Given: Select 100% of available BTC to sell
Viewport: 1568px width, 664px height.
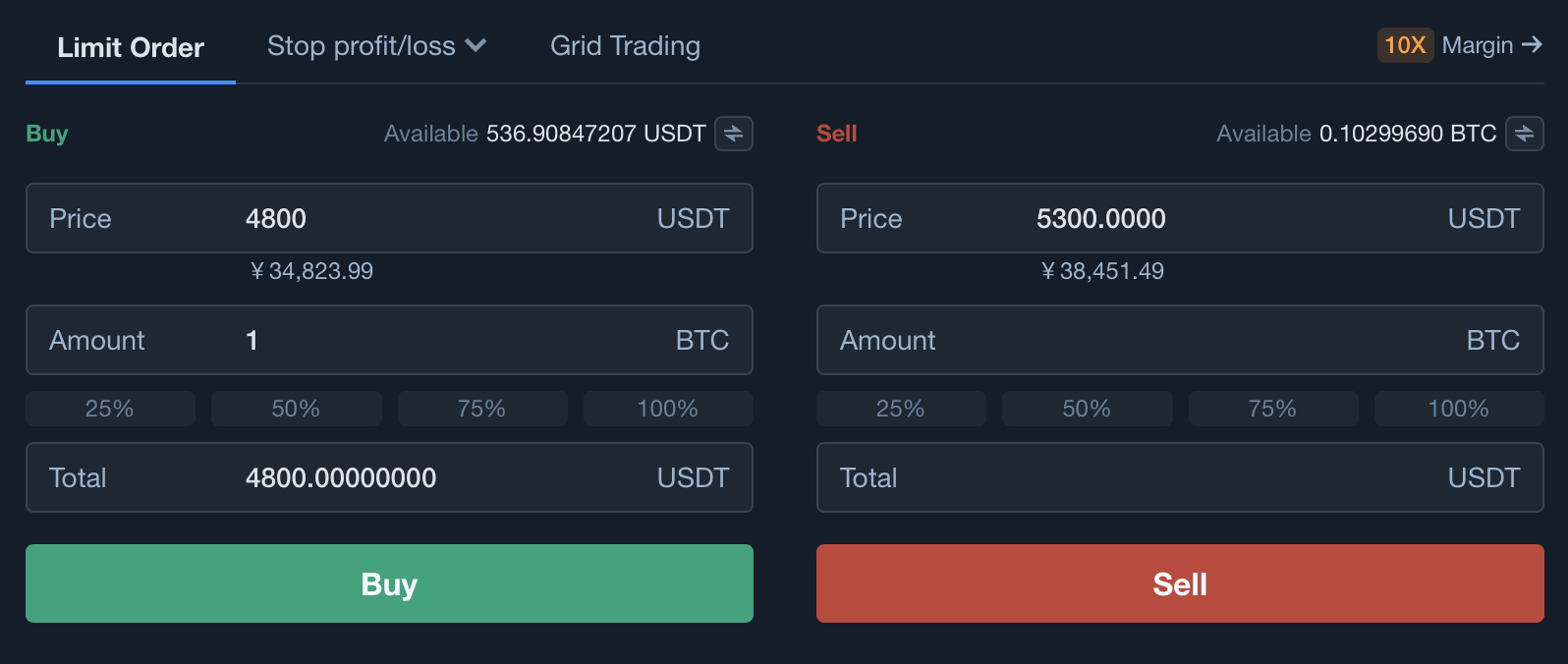Looking at the screenshot, I should pos(1458,409).
